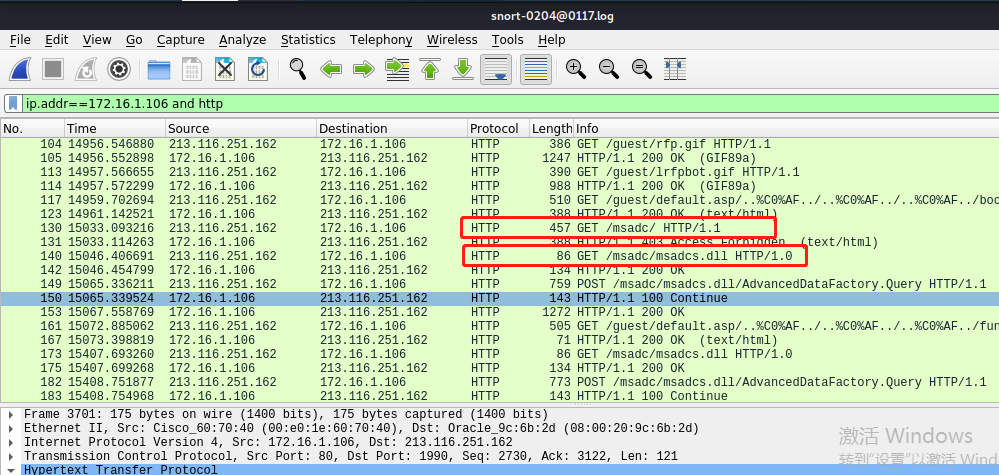Viewport: 999px width, 475px height.
Task: Collapse the Hypertext Transfer Protocol row
Action: (11, 470)
